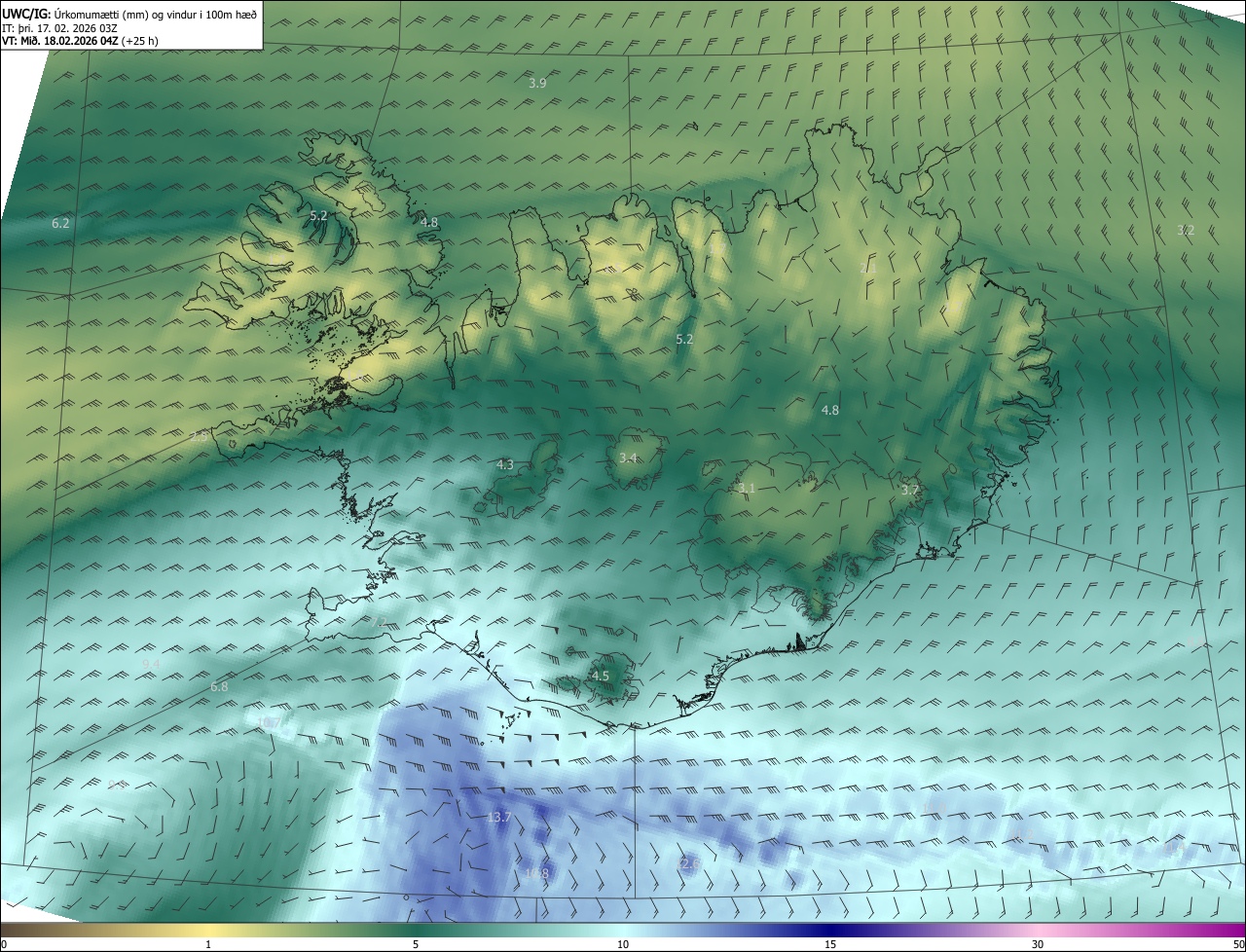The width and height of the screenshot is (1246, 952).
Task: Select the initial time line 'IT: þri. 17. 02. 2026 03Z'
Action: (59, 27)
